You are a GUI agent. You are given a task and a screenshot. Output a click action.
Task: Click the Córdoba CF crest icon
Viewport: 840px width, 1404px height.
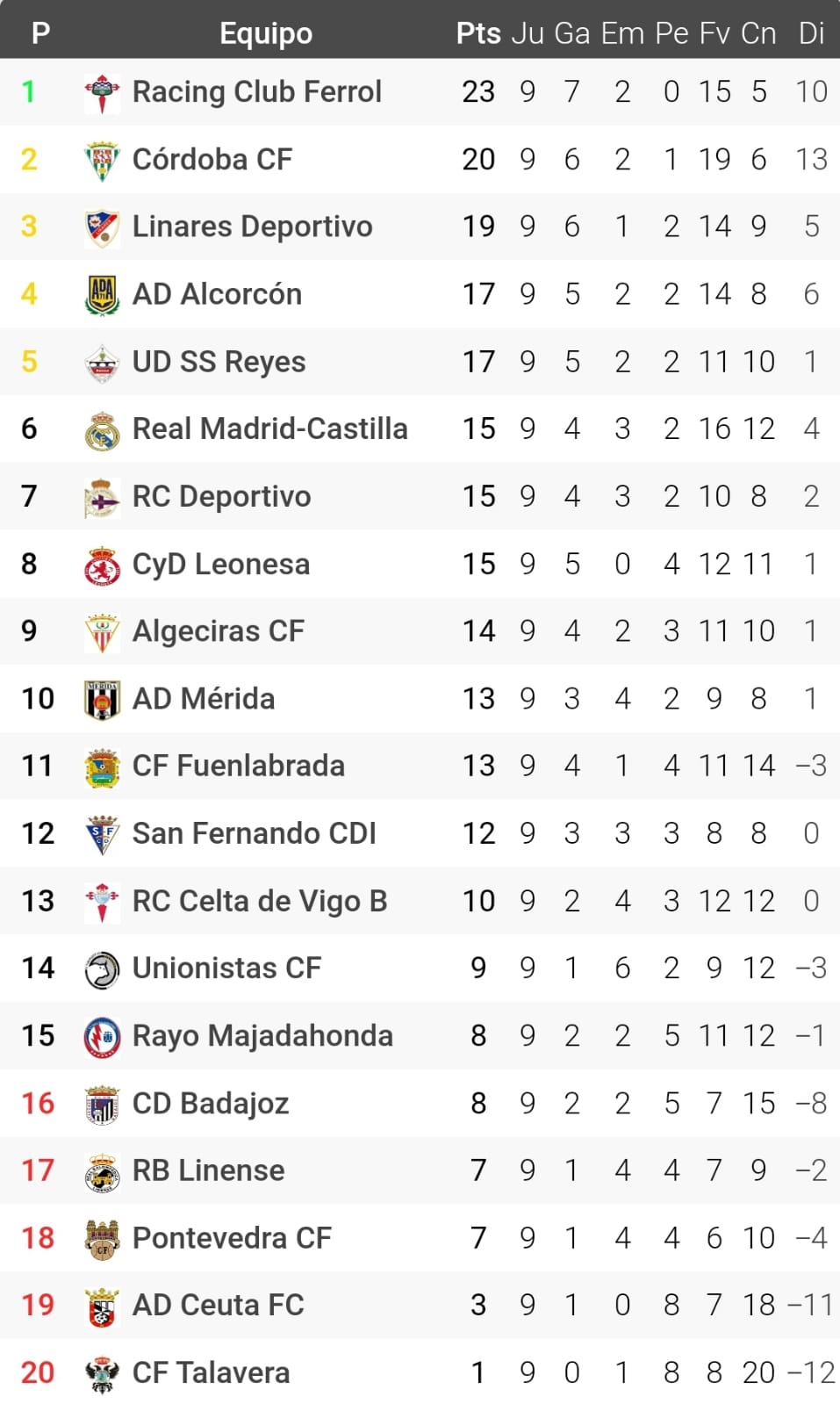click(102, 160)
